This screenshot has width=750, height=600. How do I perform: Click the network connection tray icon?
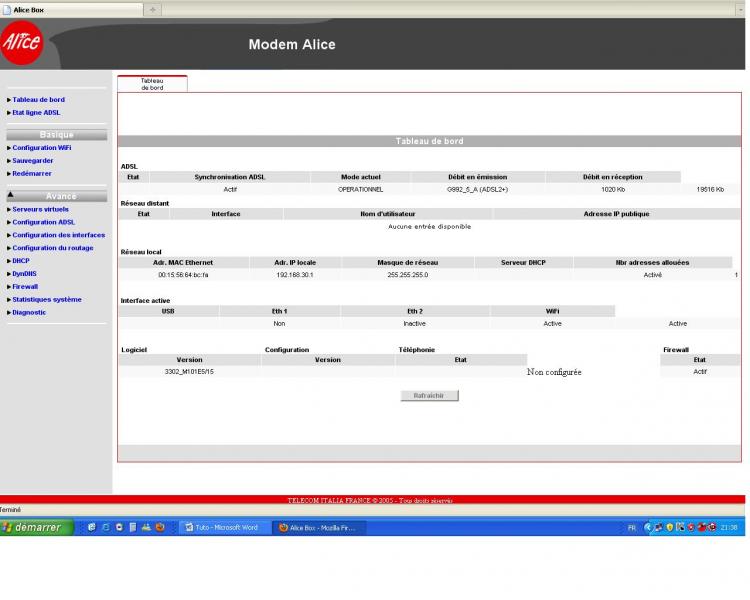pos(658,527)
